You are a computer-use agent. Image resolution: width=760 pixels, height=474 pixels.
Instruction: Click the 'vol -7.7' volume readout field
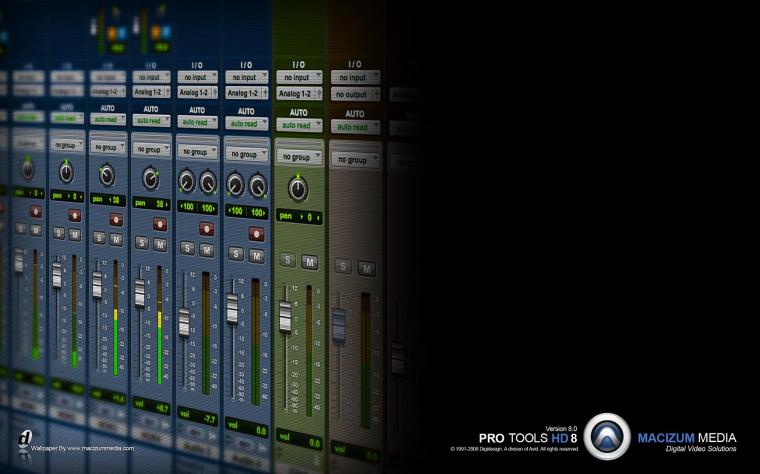(x=198, y=417)
